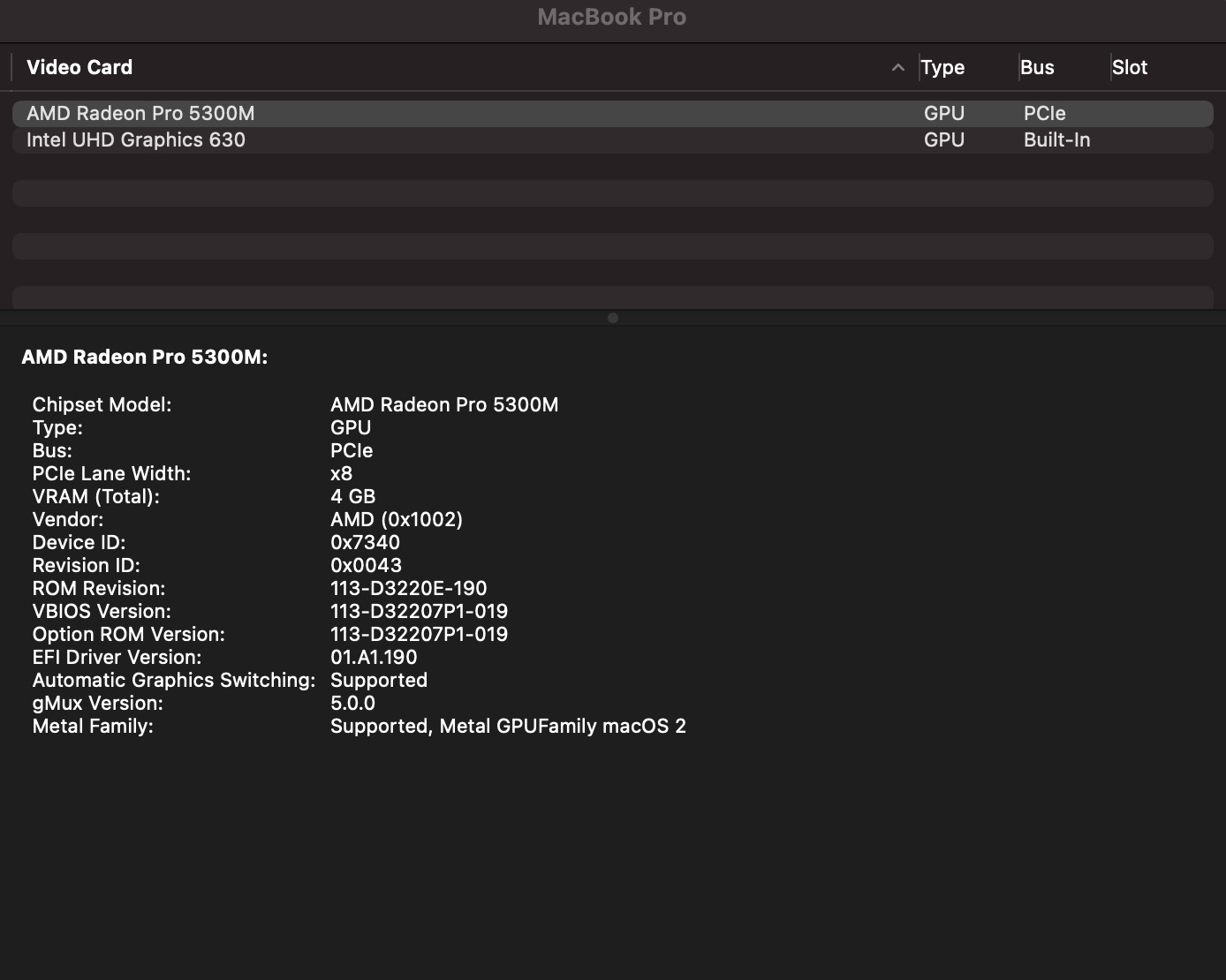
Task: Sort by the Type column header
Action: click(942, 67)
